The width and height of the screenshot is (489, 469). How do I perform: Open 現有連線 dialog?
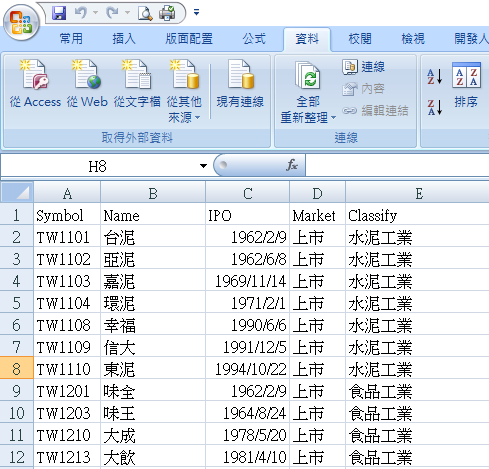[240, 83]
